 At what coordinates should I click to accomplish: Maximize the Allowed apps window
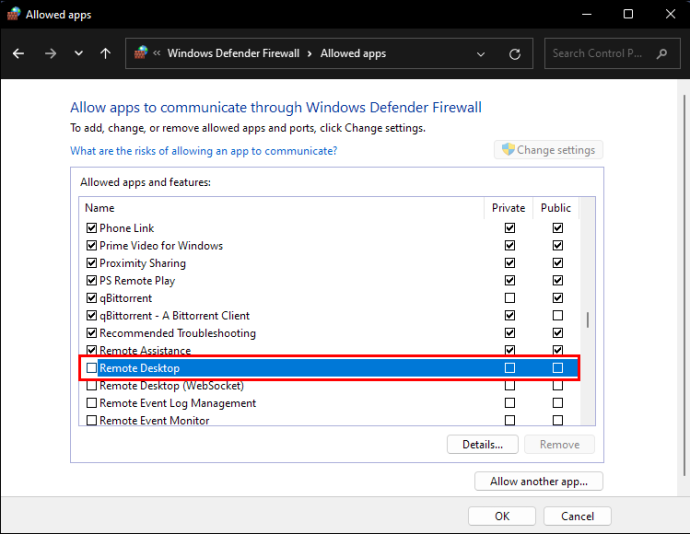click(x=628, y=14)
